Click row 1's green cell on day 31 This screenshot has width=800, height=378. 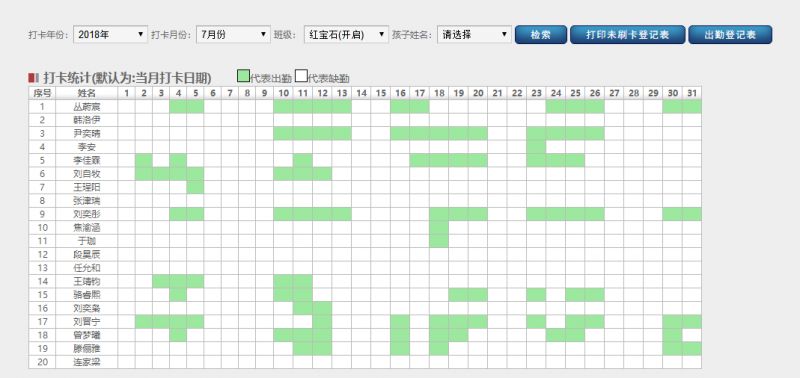pyautogui.click(x=692, y=107)
